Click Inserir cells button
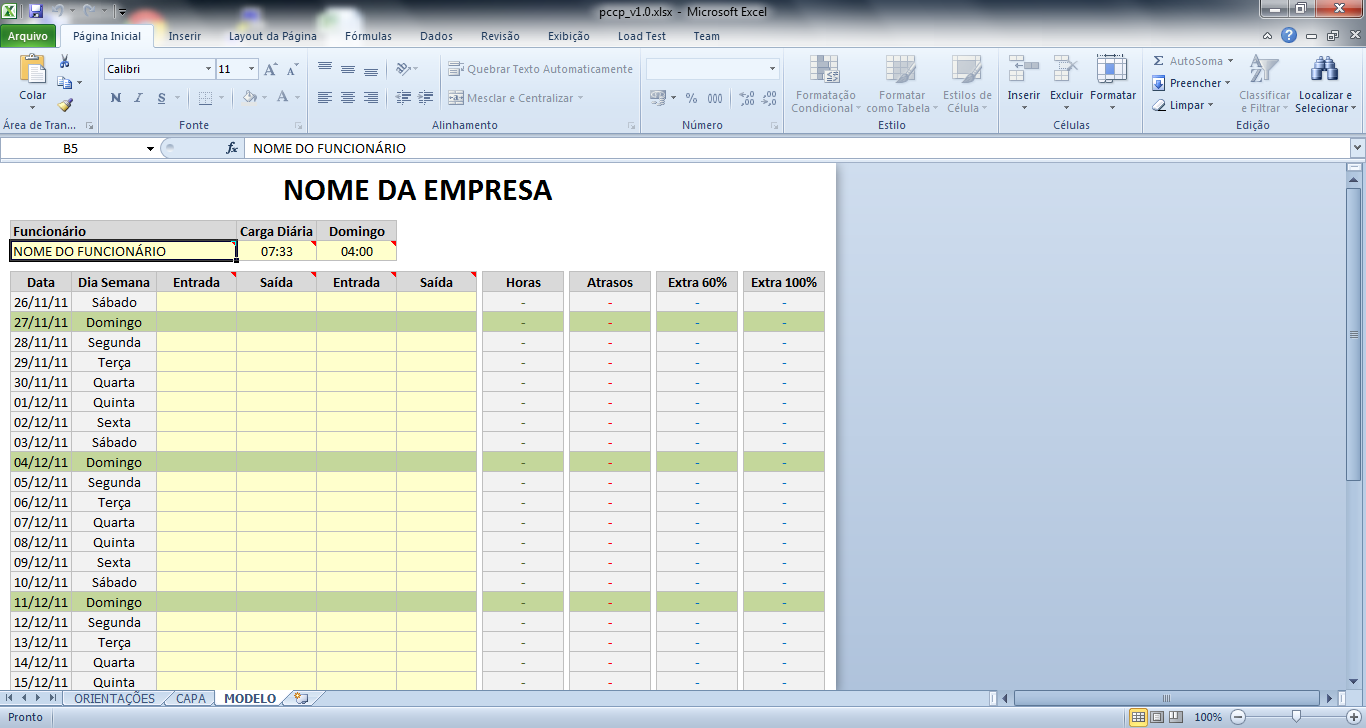This screenshot has width=1366, height=728. [1023, 84]
